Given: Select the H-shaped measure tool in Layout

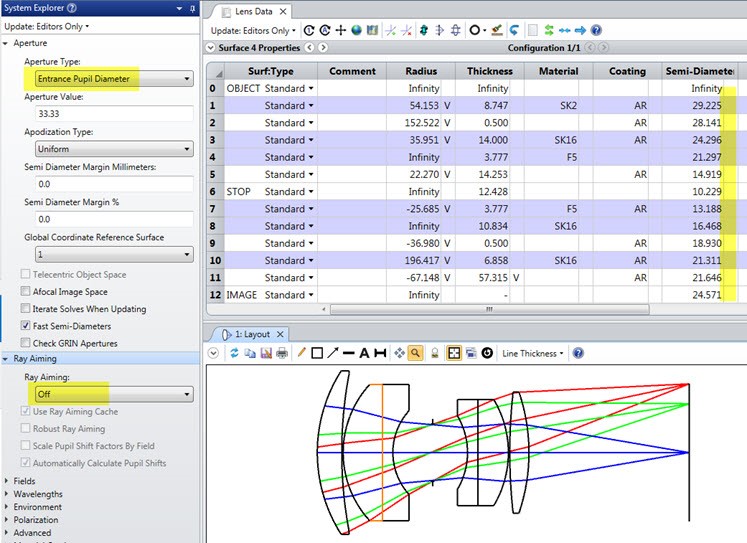Looking at the screenshot, I should coord(380,353).
